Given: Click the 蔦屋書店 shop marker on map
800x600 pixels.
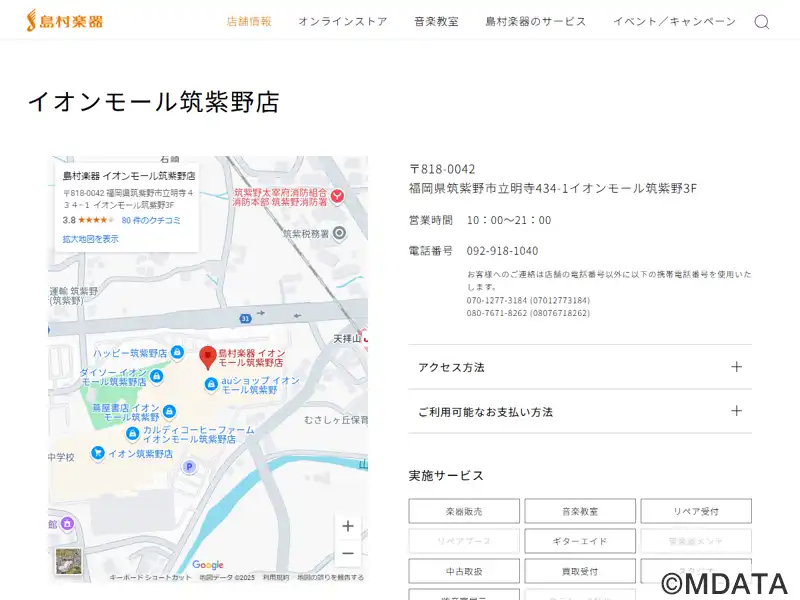Looking at the screenshot, I should coord(169,411).
